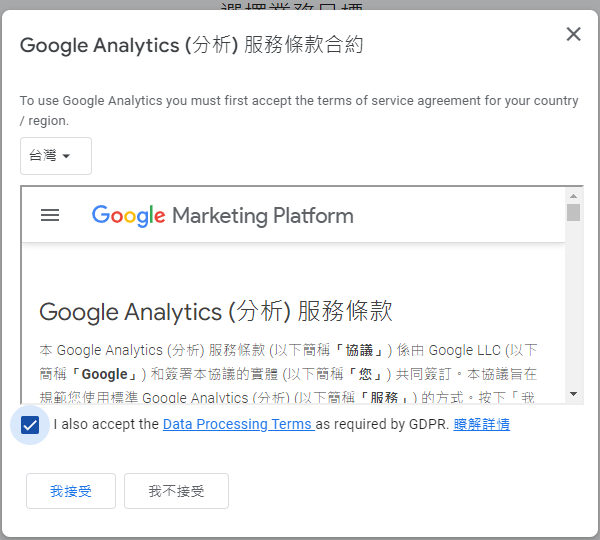600x540 pixels.
Task: Click the Google Analytics (分析) 服務條款 heading
Action: coord(216,311)
